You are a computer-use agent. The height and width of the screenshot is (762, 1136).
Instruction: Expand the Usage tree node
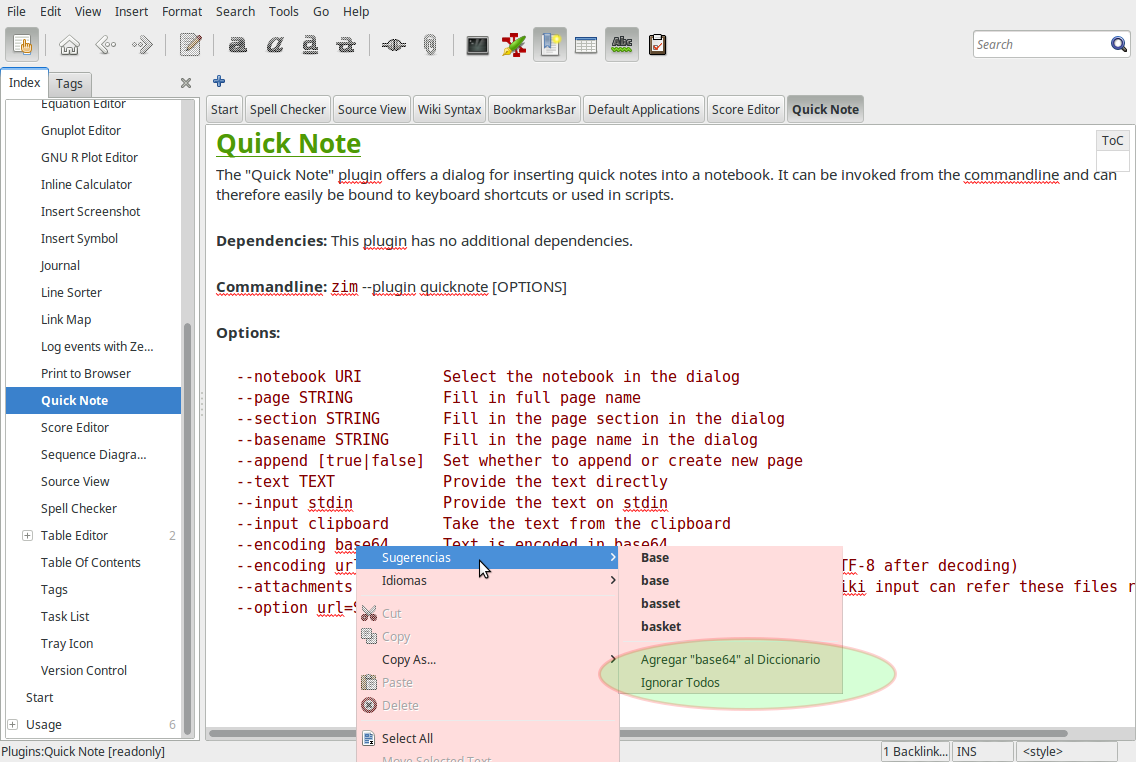(x=12, y=725)
